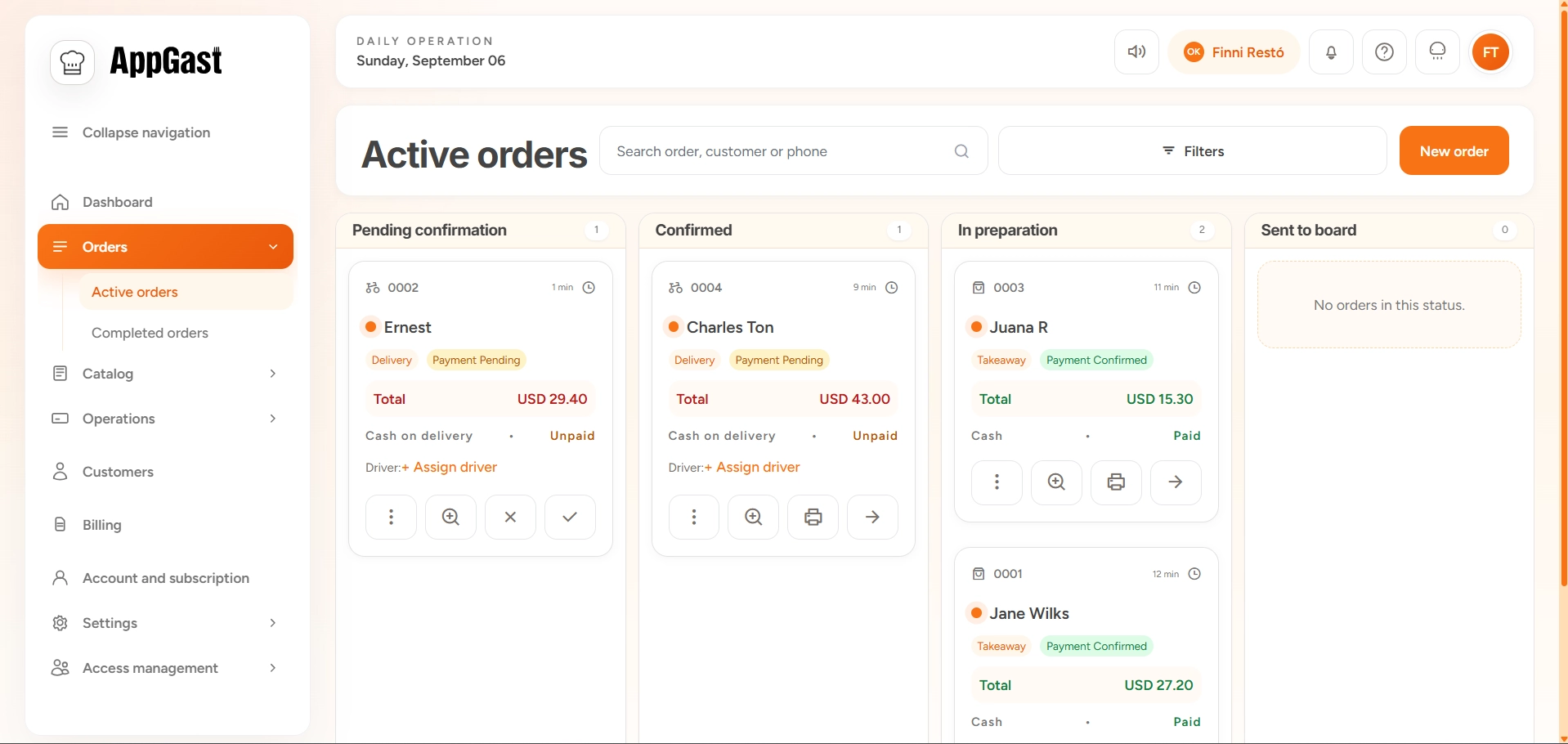Expand the Access management menu
The height and width of the screenshot is (744, 1568).
coord(165,668)
